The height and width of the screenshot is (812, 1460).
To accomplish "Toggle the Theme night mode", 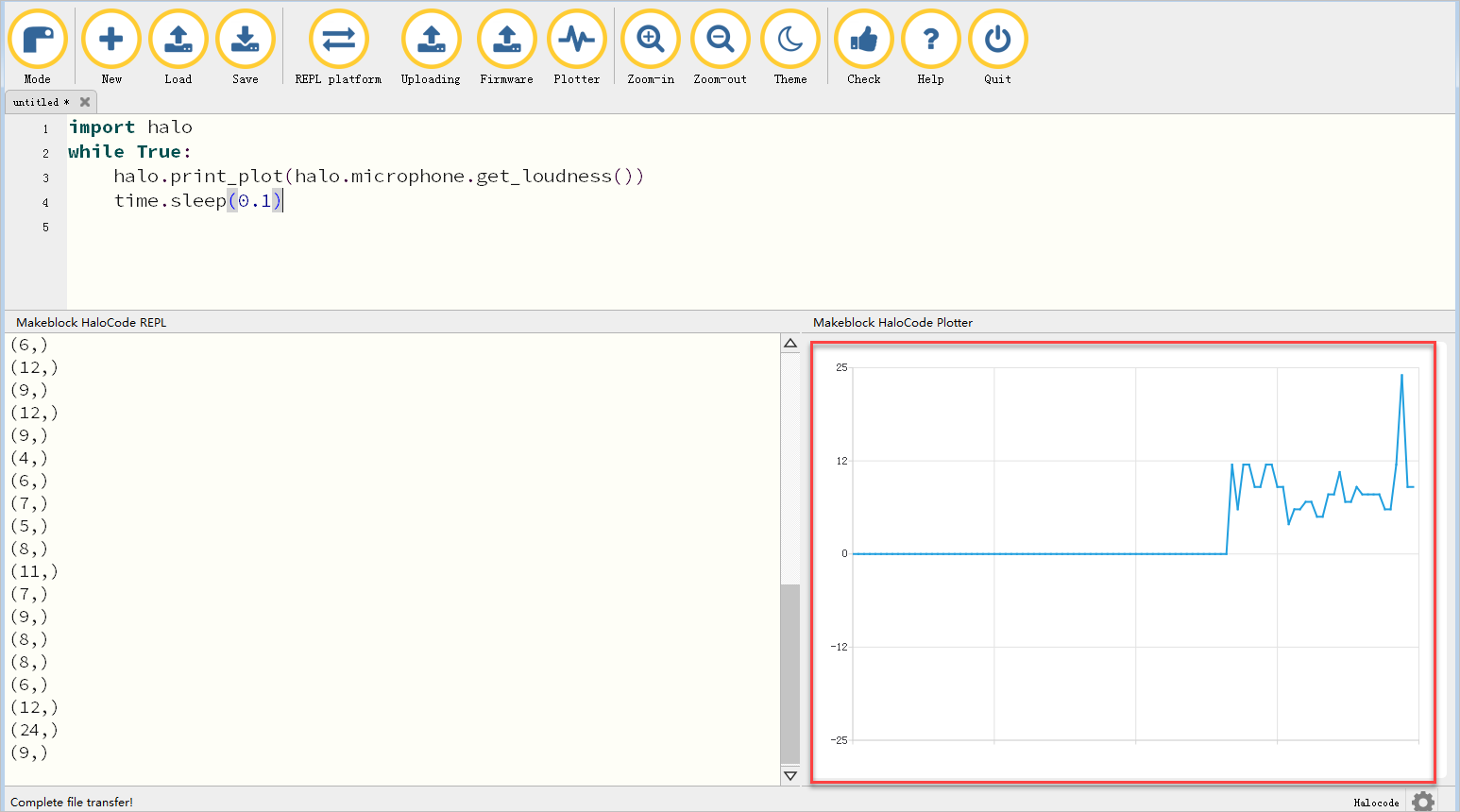I will point(790,40).
